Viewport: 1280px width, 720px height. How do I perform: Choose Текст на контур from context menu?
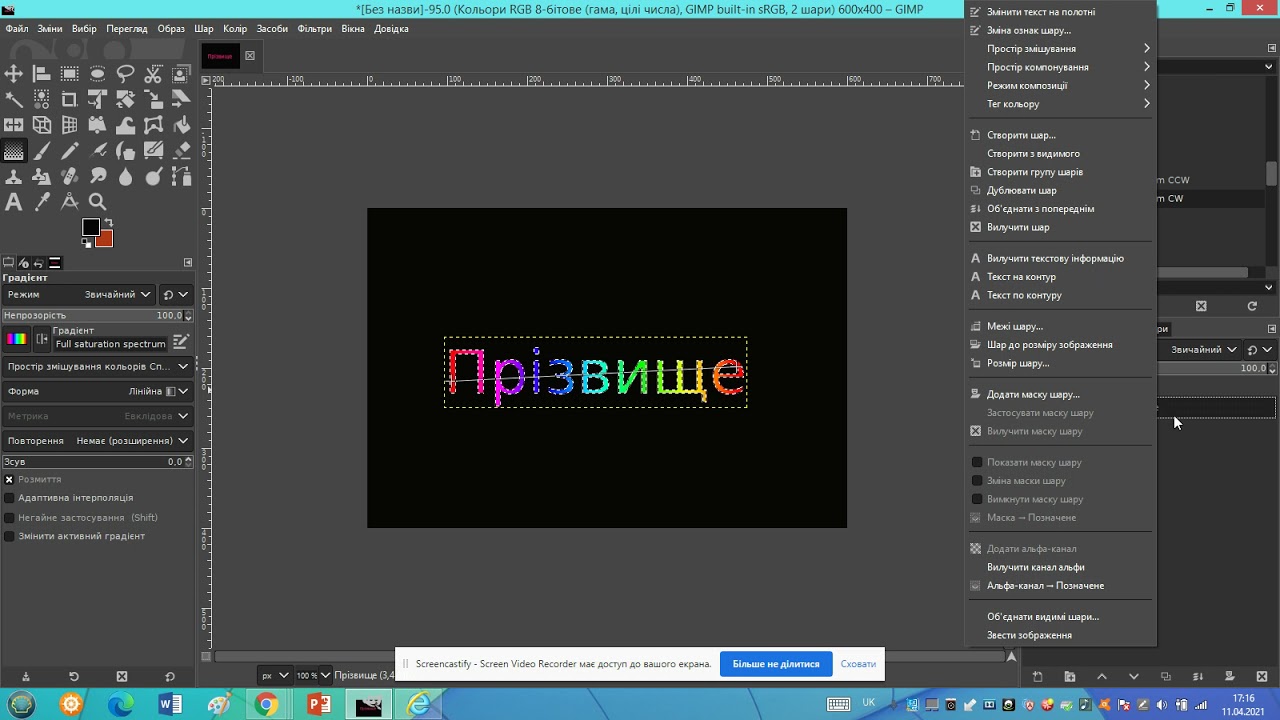point(1060,277)
